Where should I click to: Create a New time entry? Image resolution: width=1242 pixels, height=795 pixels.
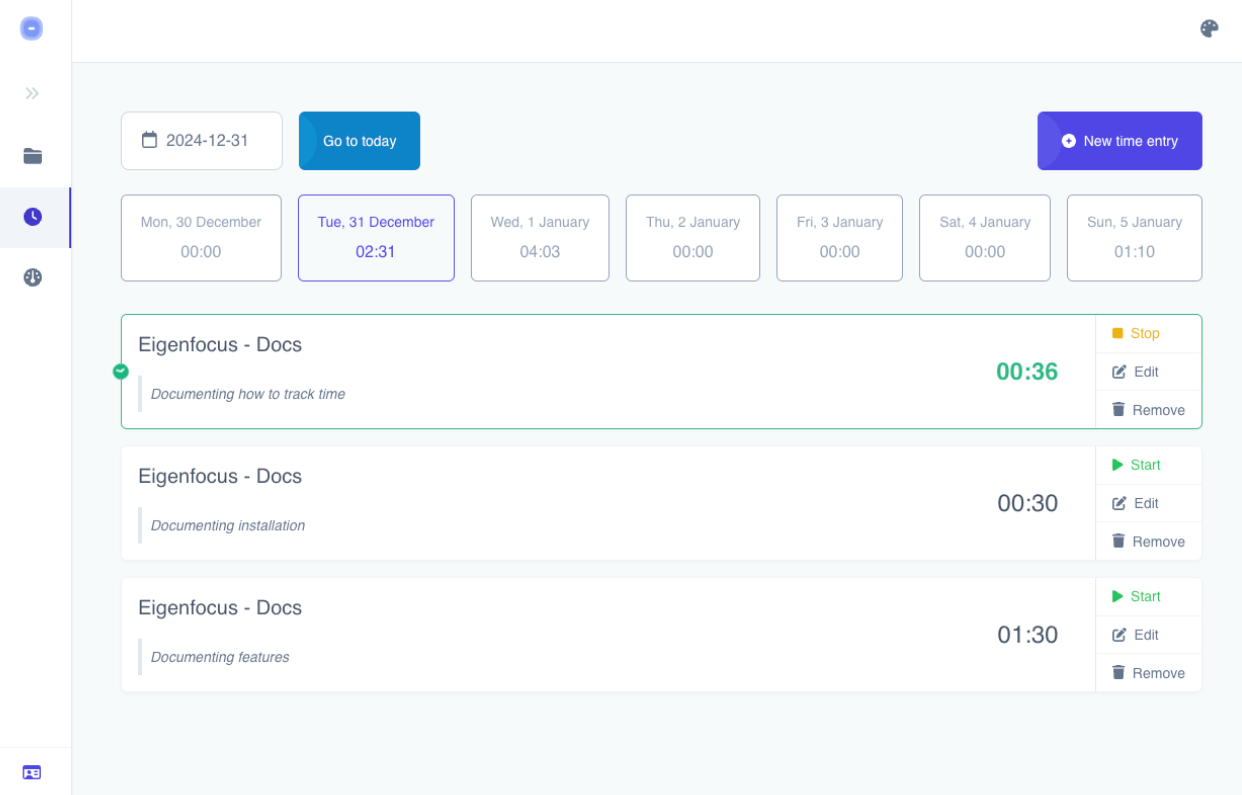click(1119, 141)
